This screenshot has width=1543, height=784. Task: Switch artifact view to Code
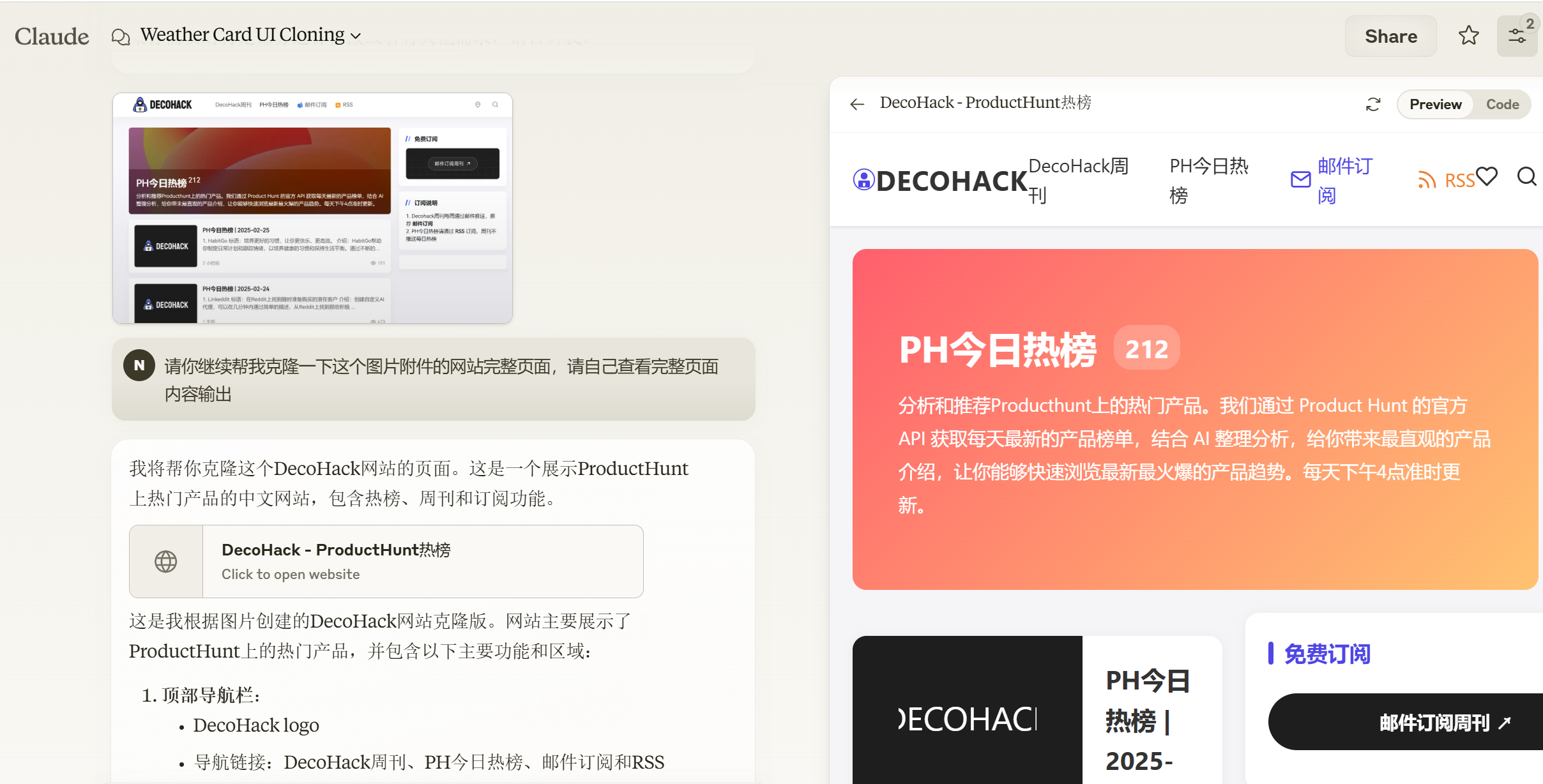pos(1501,104)
